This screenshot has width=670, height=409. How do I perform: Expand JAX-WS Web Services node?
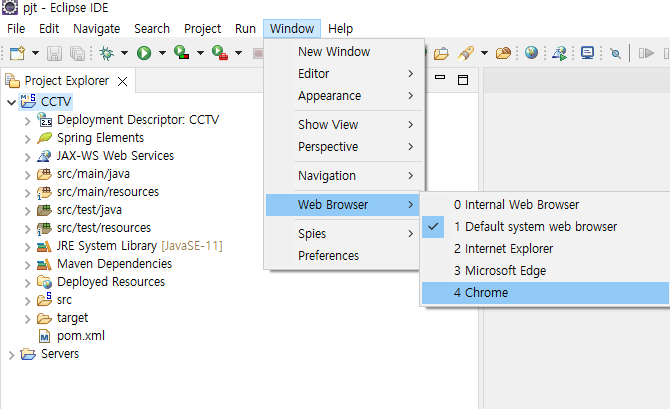point(27,157)
